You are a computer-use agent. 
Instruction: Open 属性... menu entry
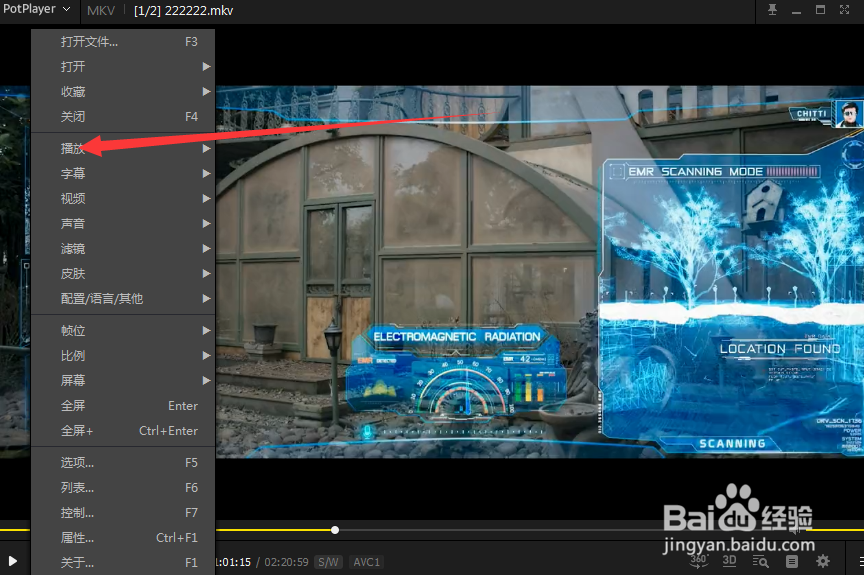point(123,538)
